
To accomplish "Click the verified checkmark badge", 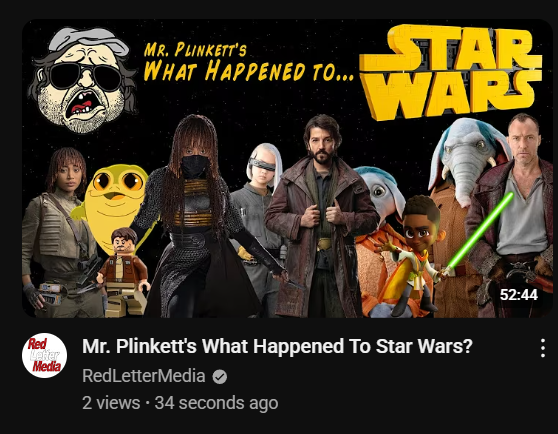I will pos(220,377).
